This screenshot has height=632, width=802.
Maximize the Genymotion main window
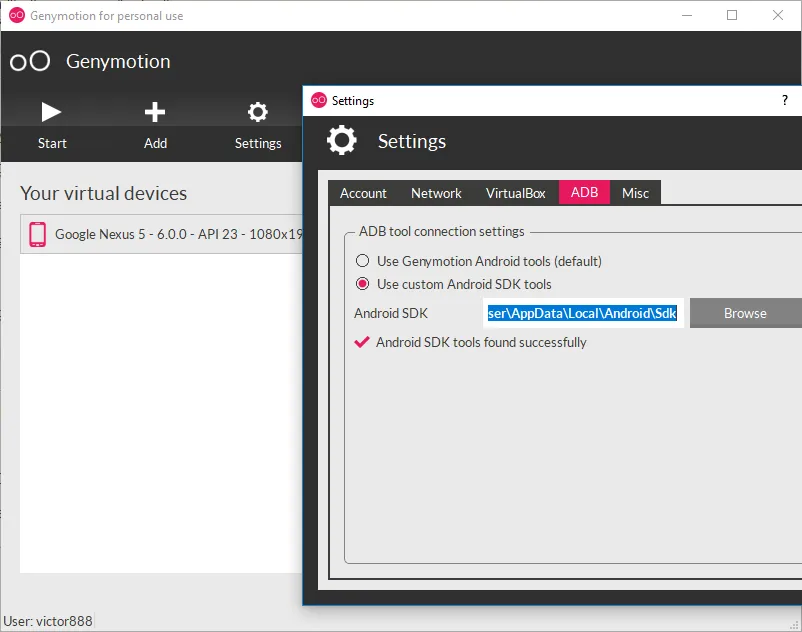click(x=732, y=15)
